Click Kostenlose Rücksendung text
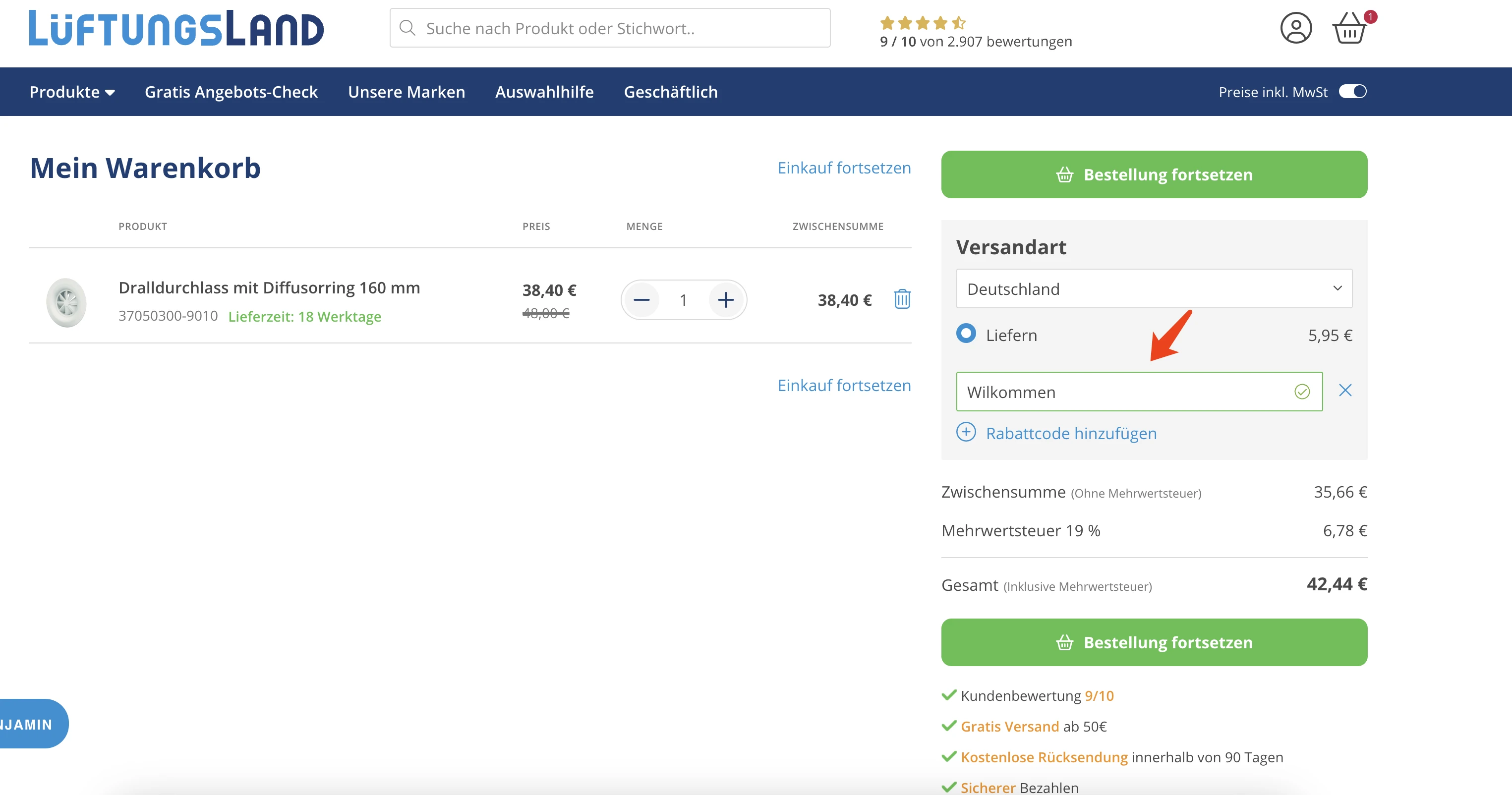1512x795 pixels. point(1044,757)
